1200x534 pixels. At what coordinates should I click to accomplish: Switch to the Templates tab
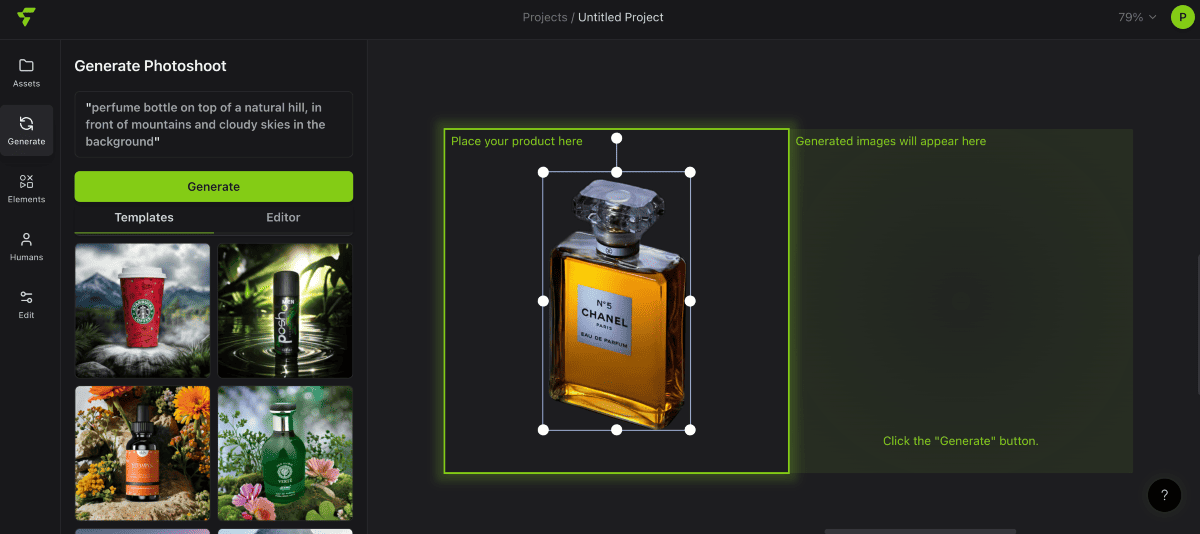tap(144, 217)
